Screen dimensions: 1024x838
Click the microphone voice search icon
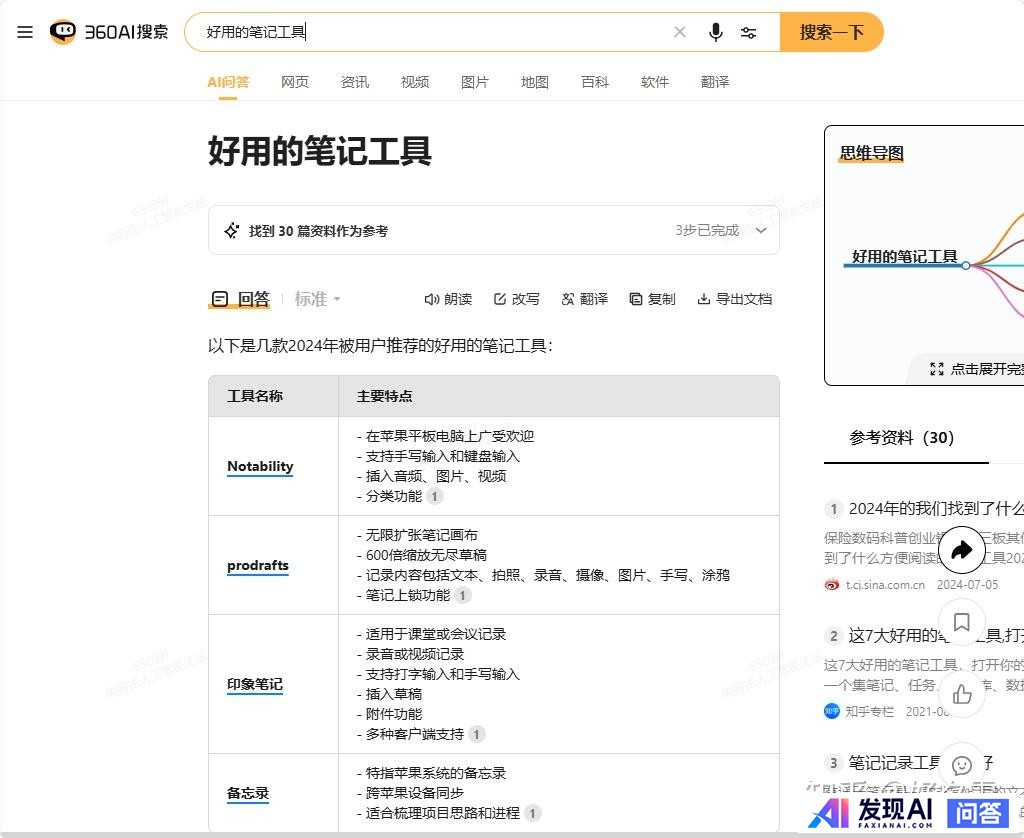click(715, 32)
